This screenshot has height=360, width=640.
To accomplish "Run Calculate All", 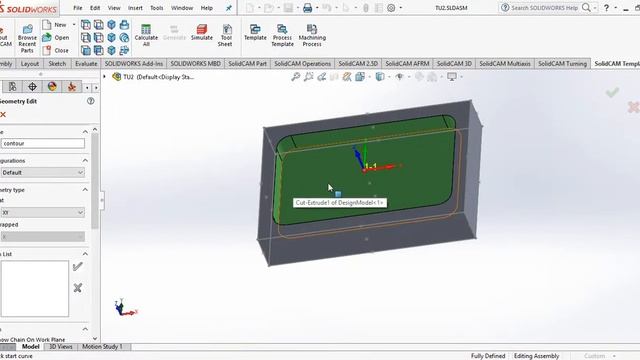I will click(x=146, y=35).
